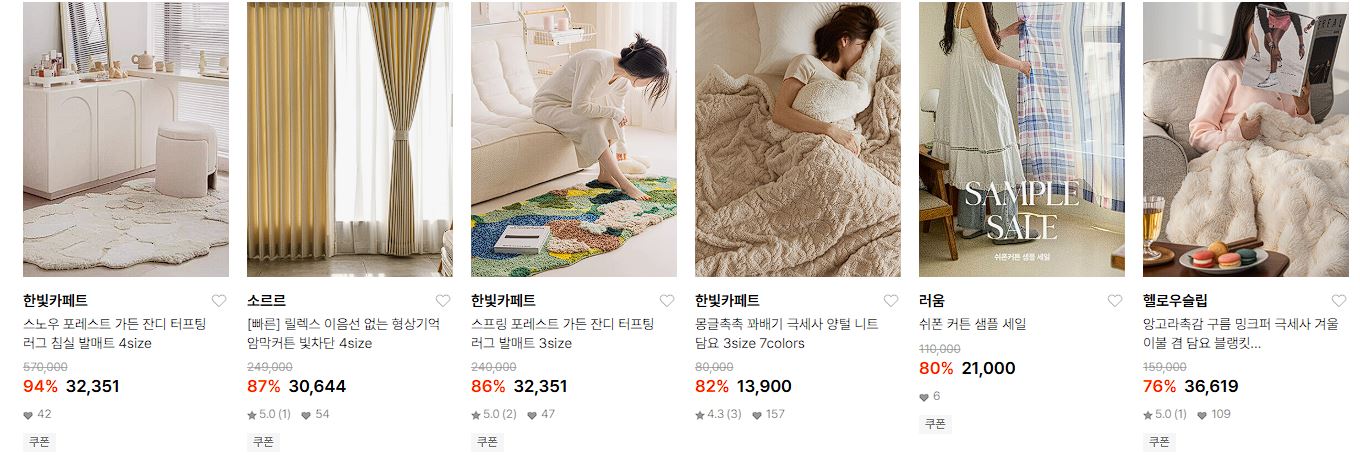Click 쿠폰 badge under snow forest rug
This screenshot has width=1360, height=465.
click(39, 442)
